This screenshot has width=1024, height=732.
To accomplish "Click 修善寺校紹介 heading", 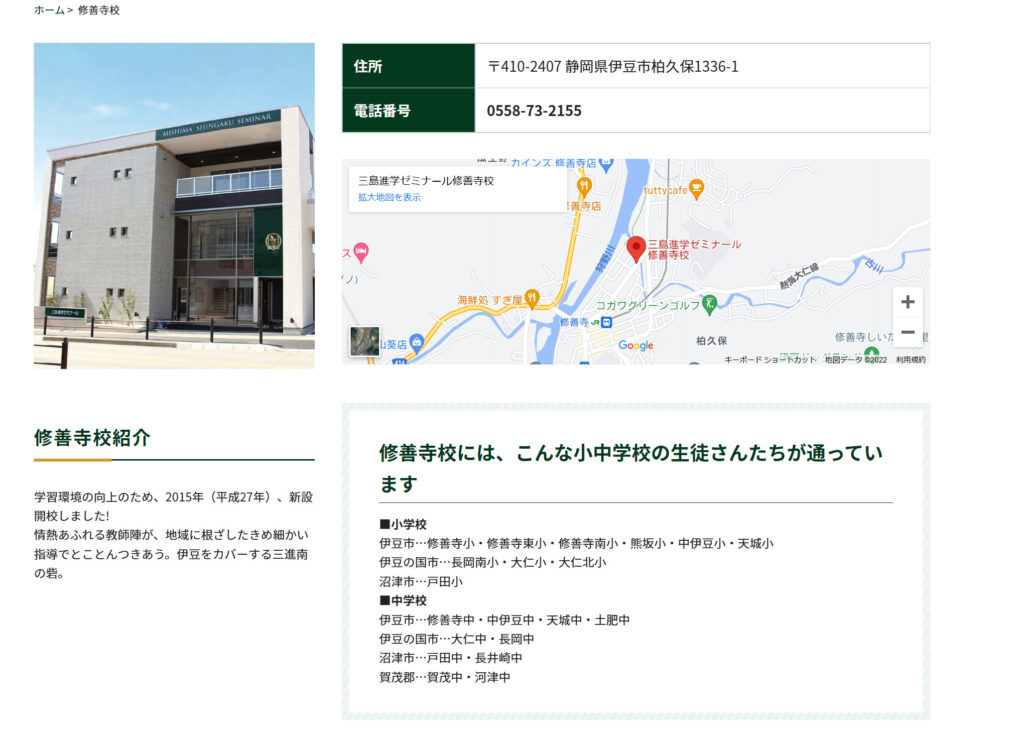I will pos(92,438).
